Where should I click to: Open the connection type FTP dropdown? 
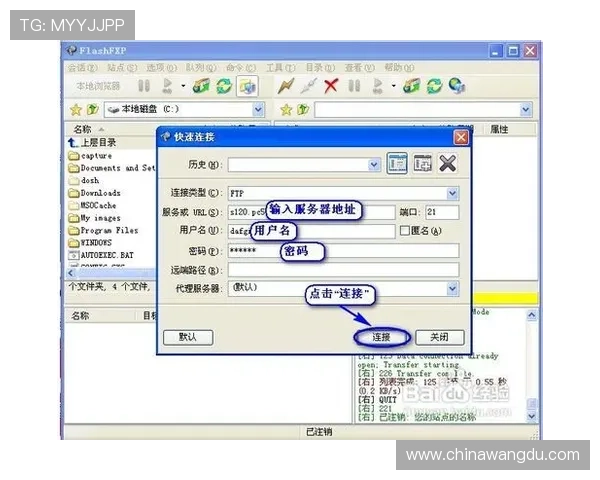pos(452,193)
